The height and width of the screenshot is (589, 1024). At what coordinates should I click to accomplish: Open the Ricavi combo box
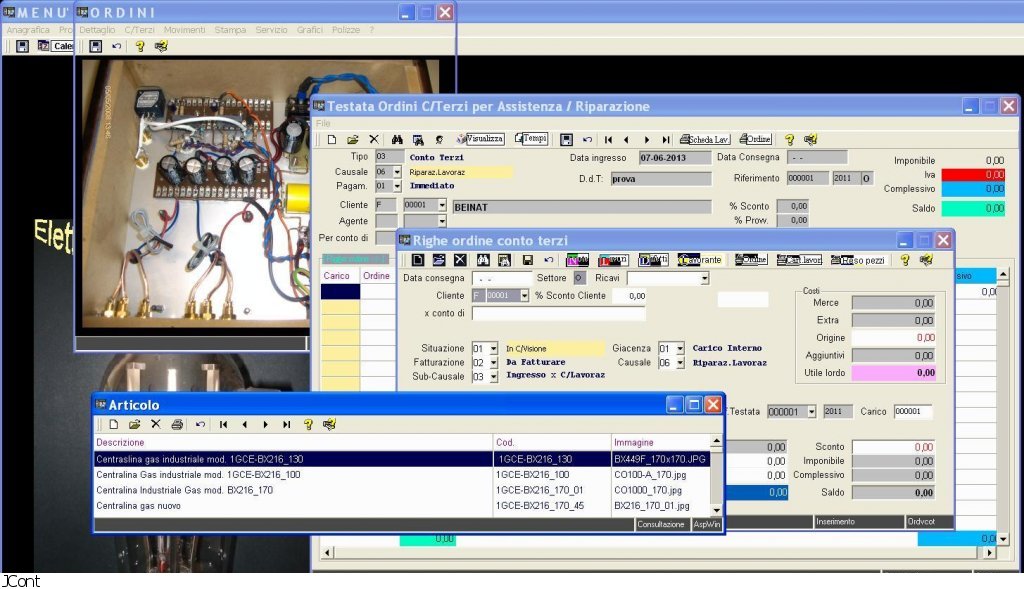pos(704,278)
